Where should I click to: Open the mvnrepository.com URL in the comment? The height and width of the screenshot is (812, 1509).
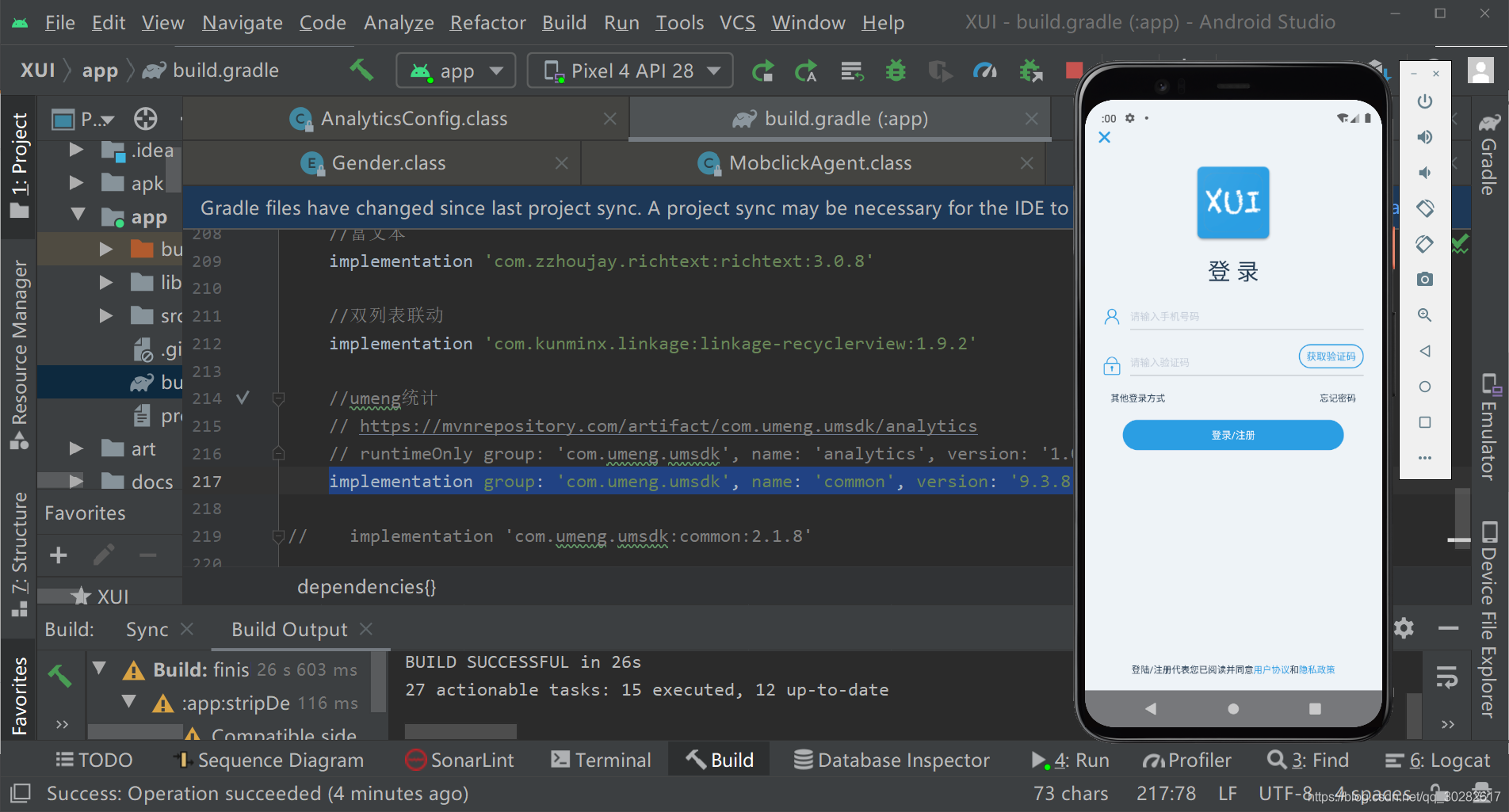[668, 426]
